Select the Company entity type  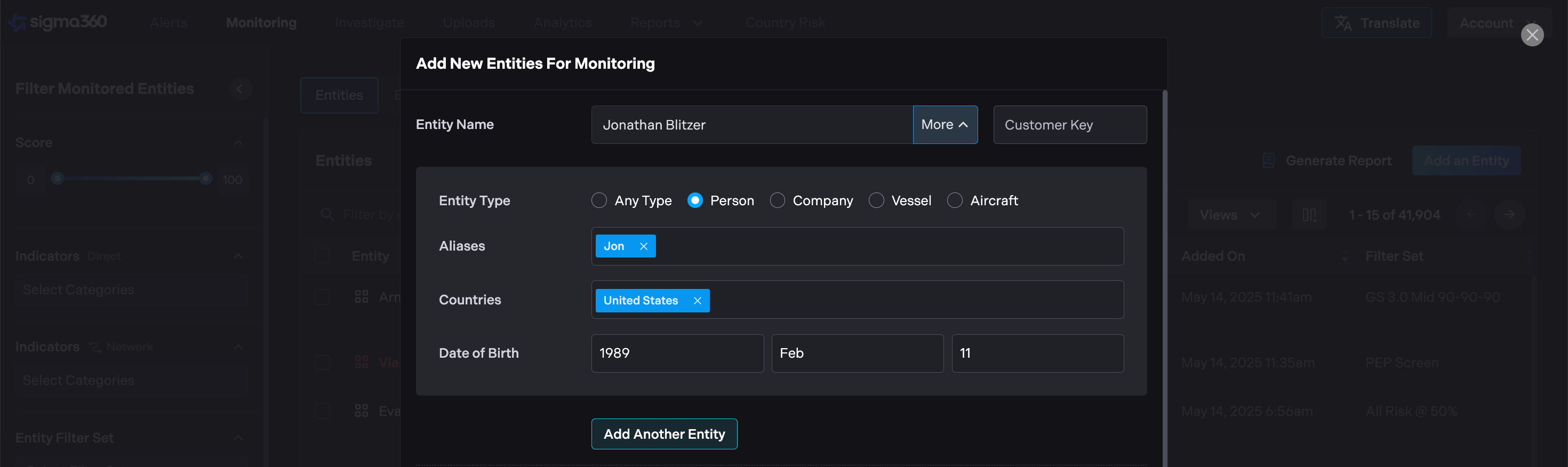click(777, 200)
